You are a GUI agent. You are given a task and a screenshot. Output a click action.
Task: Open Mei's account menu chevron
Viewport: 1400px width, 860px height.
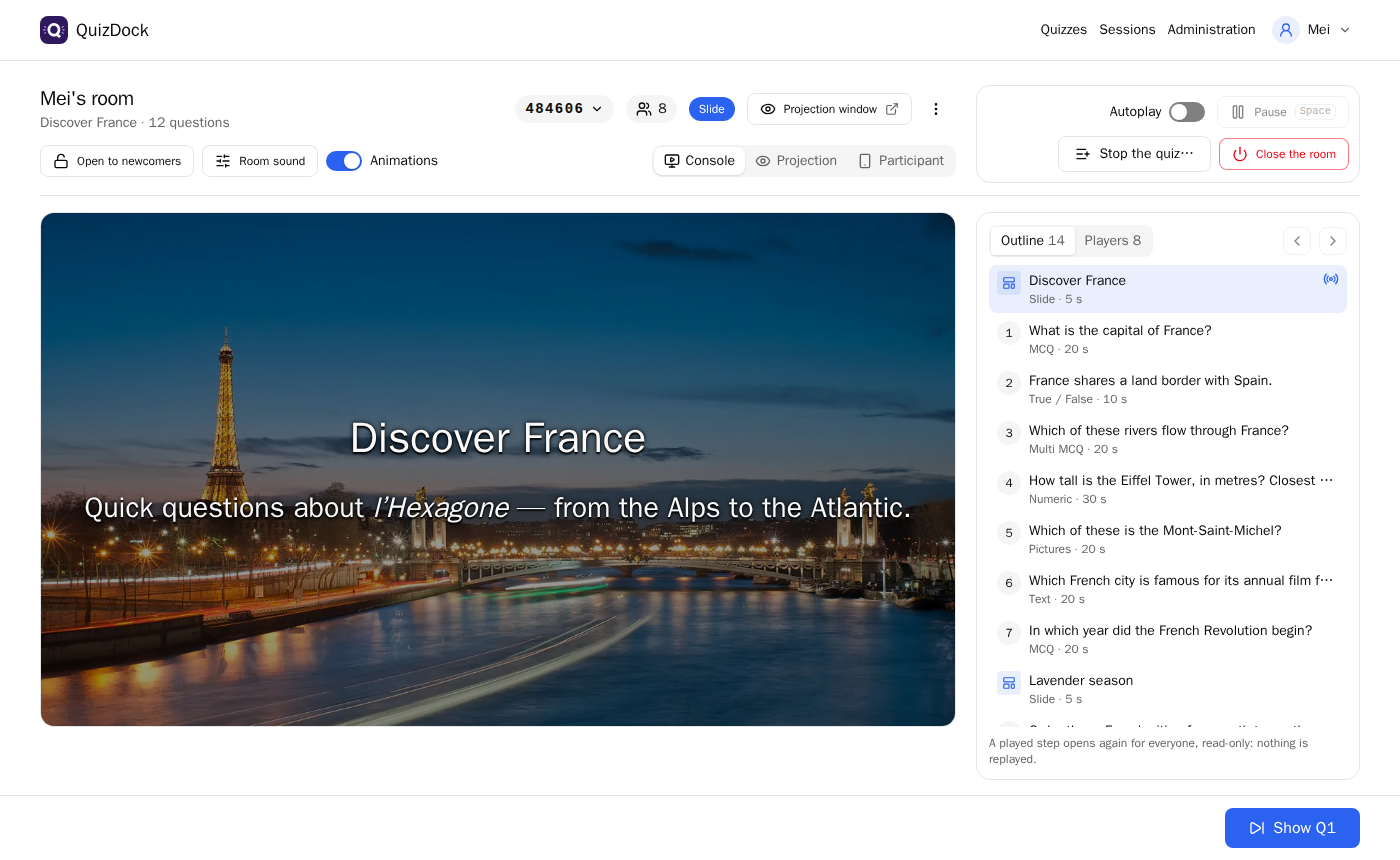coord(1345,30)
